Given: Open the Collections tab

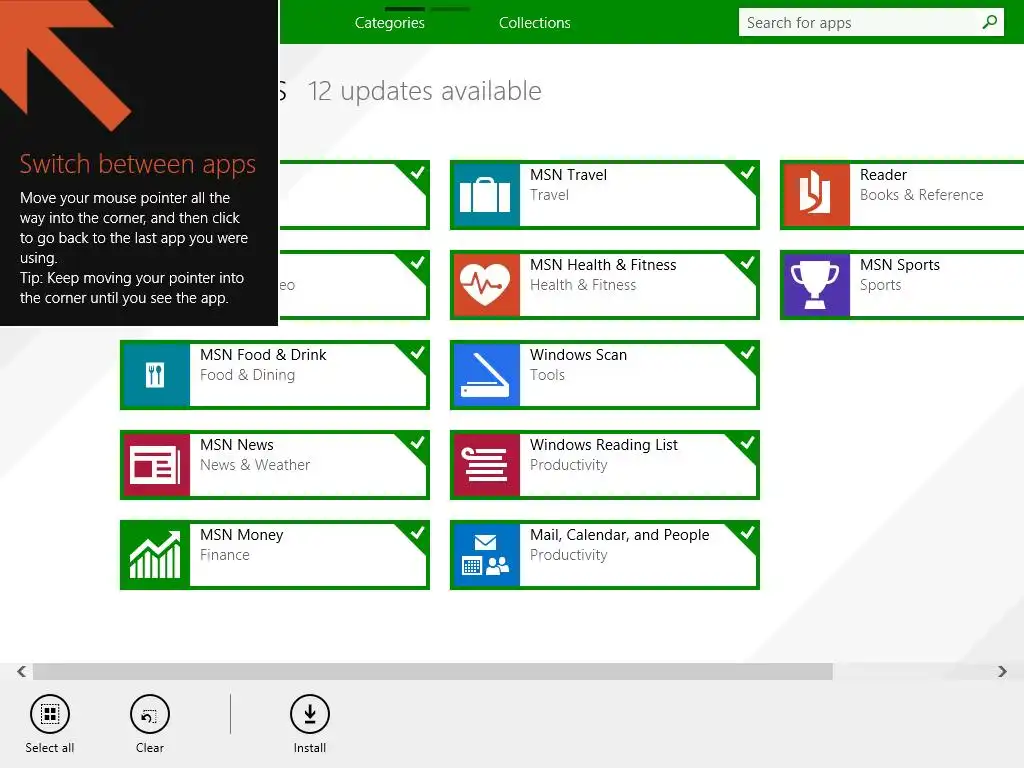Looking at the screenshot, I should click(535, 23).
